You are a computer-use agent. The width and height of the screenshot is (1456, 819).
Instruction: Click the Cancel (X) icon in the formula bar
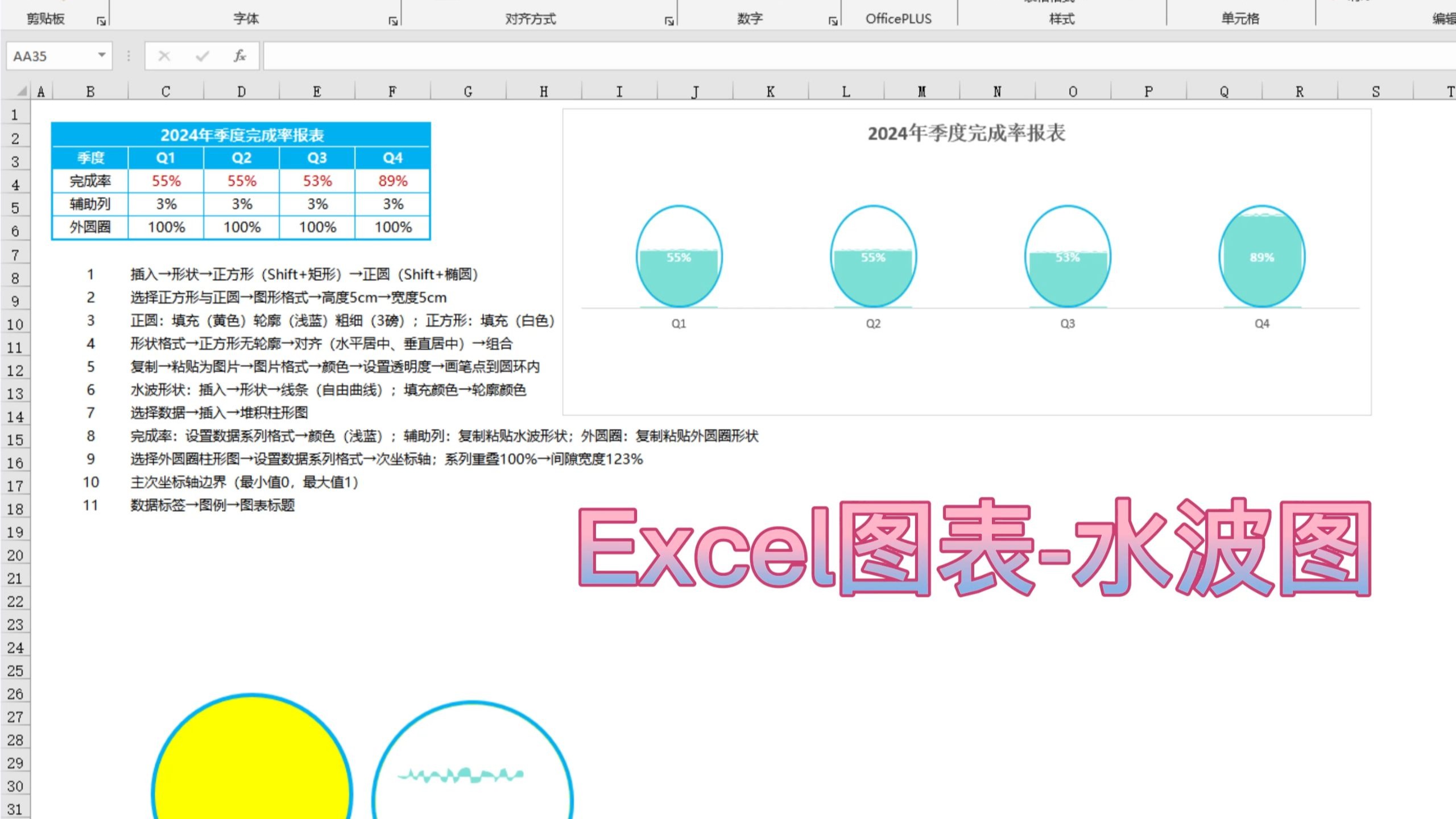[163, 56]
